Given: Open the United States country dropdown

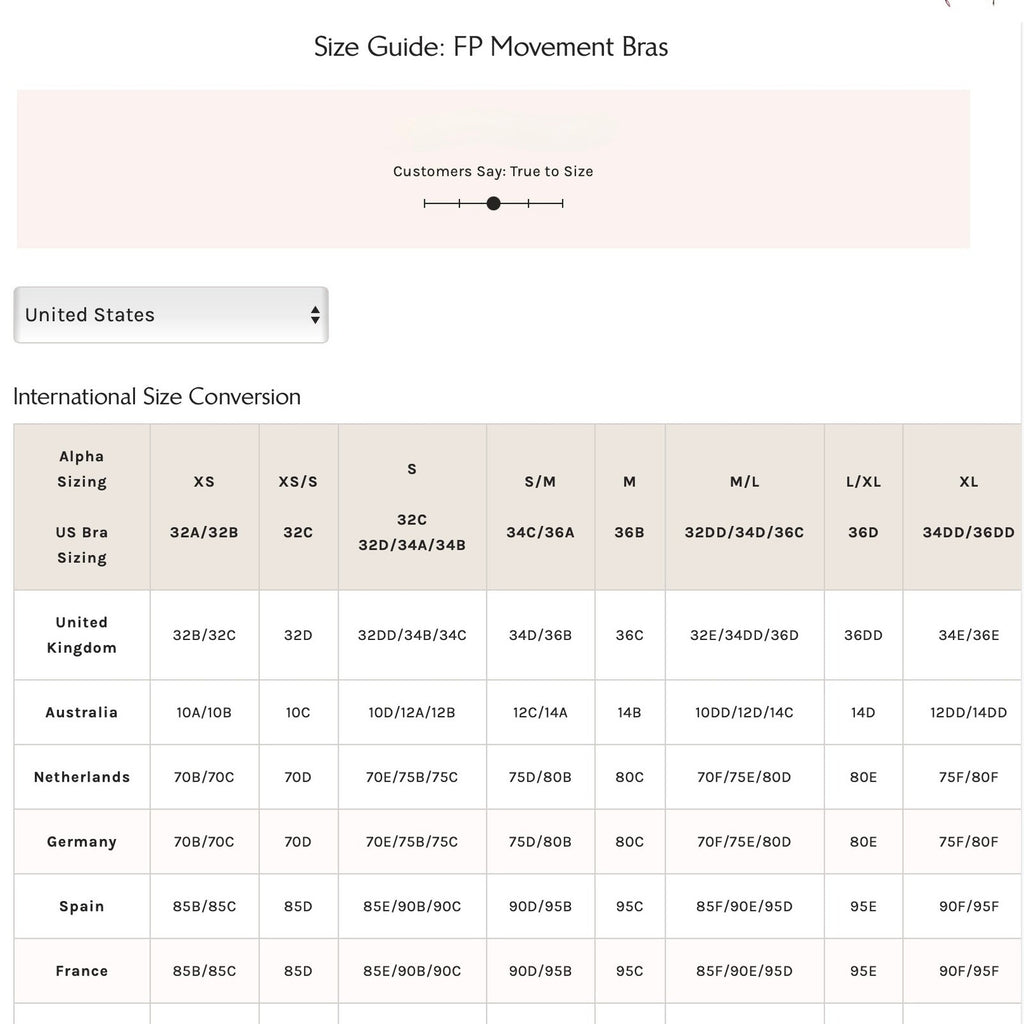Looking at the screenshot, I should [170, 315].
